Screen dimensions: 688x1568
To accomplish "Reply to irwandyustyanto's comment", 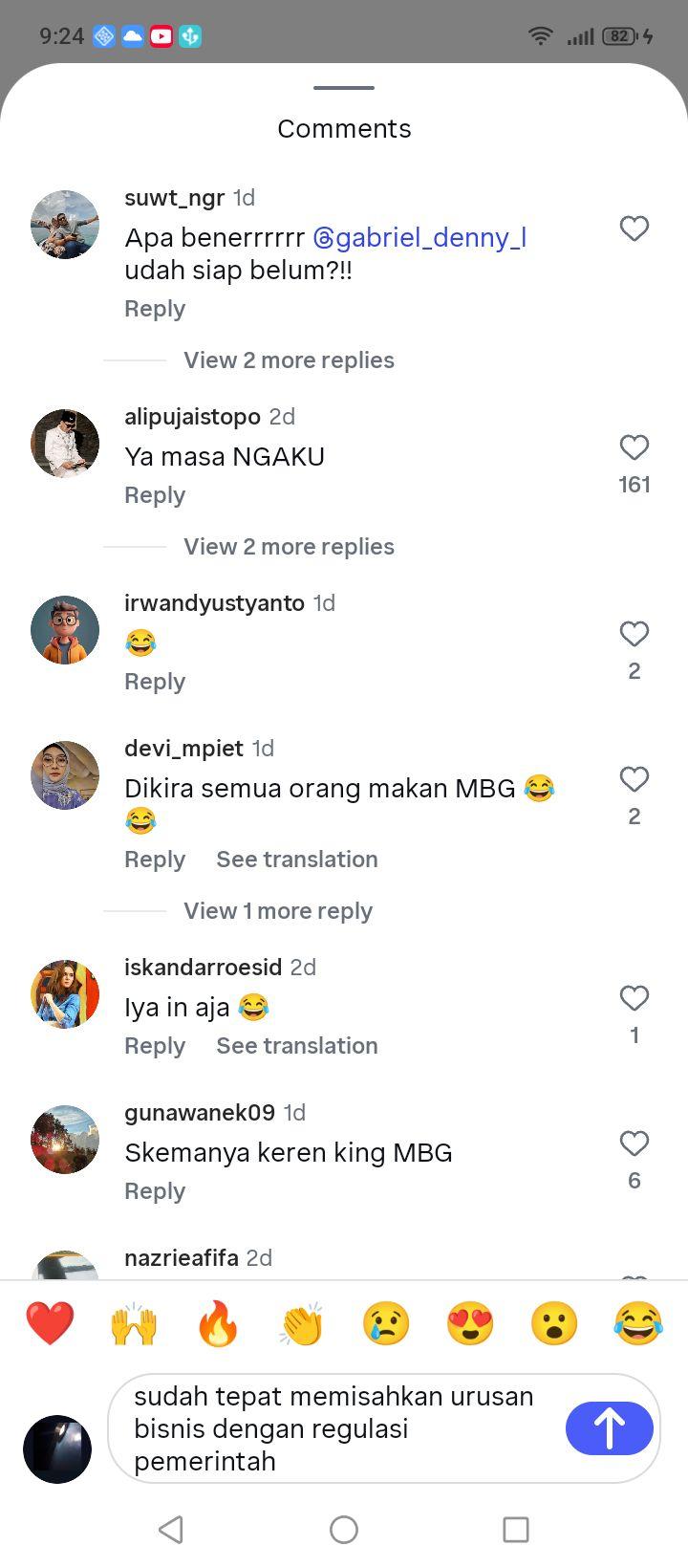I will click(155, 682).
